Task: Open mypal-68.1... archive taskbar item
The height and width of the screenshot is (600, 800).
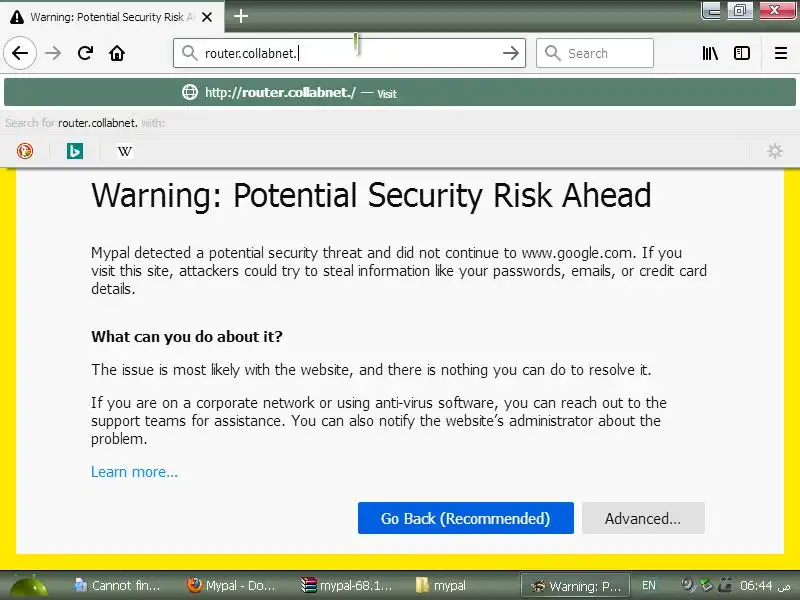Action: pyautogui.click(x=347, y=586)
